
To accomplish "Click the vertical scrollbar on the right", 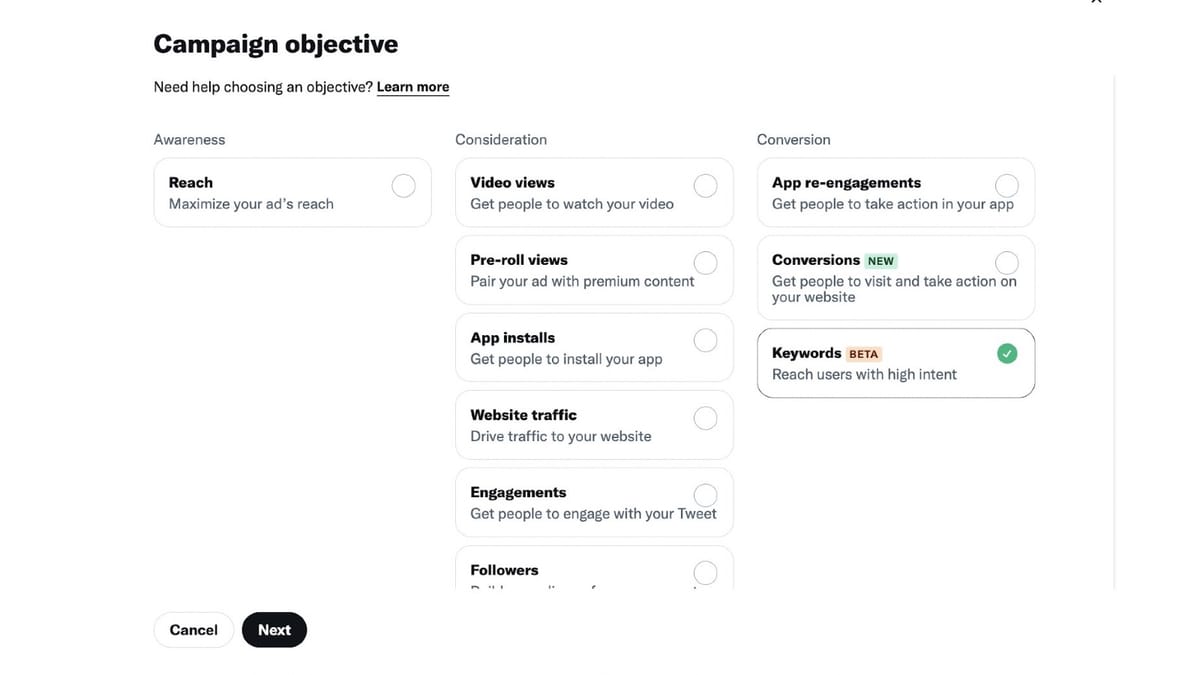I will [x=1113, y=330].
